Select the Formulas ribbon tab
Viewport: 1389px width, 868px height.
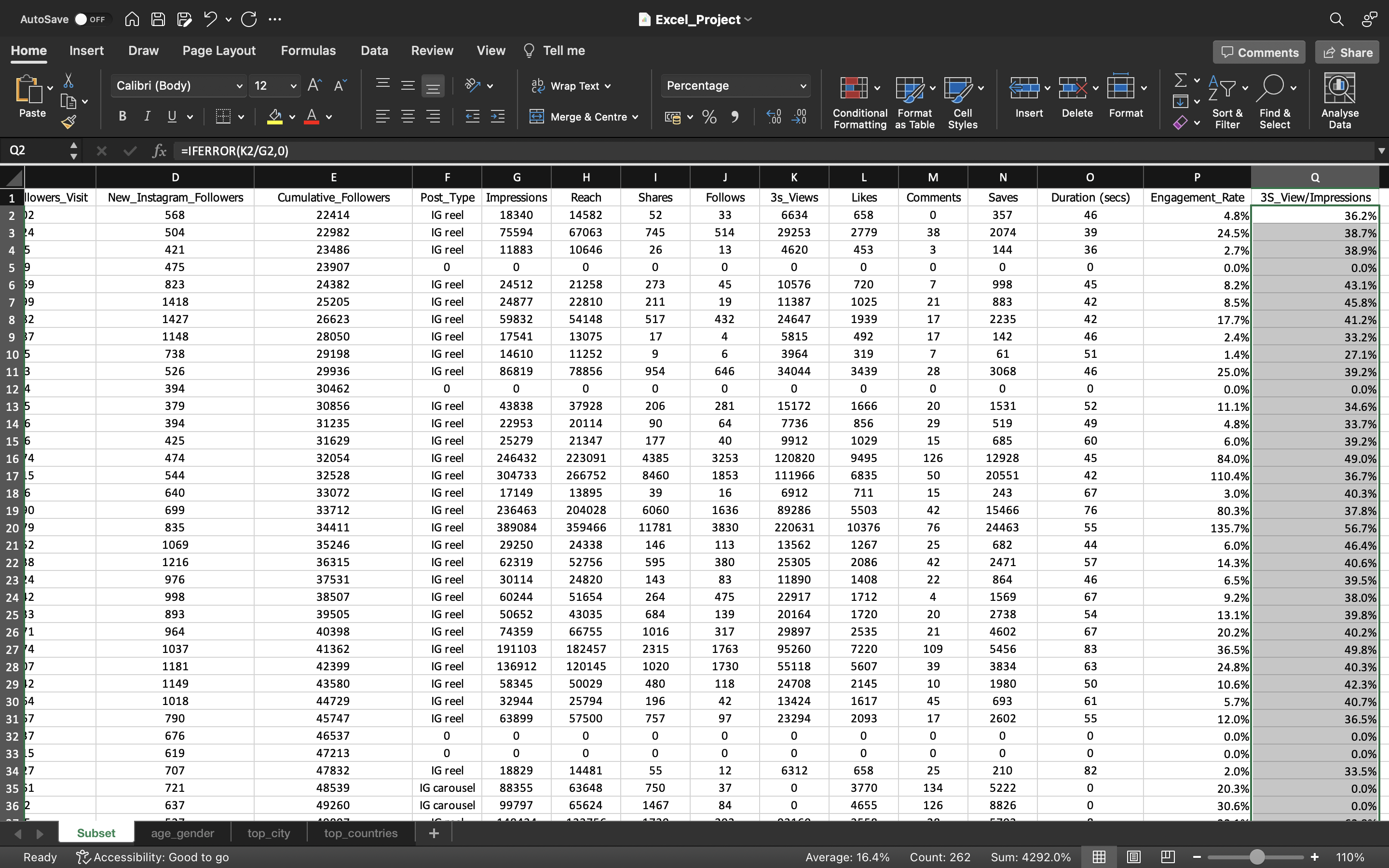[x=307, y=50]
